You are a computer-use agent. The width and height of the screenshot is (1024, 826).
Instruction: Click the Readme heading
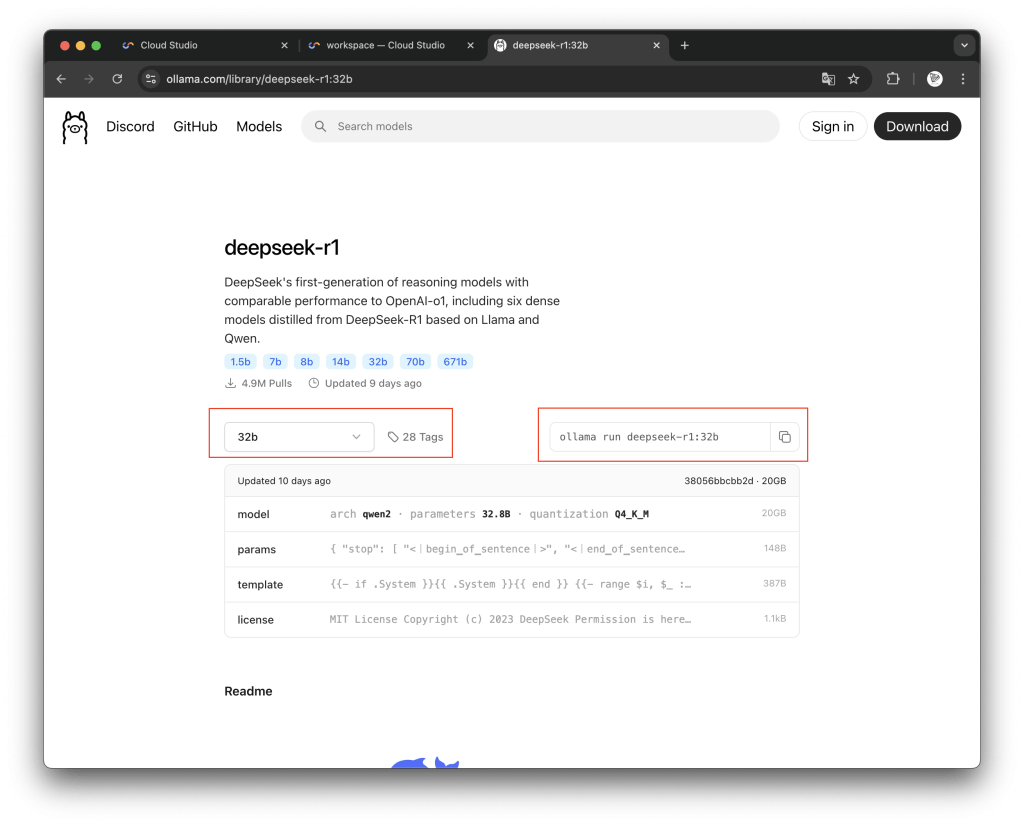pyautogui.click(x=248, y=691)
